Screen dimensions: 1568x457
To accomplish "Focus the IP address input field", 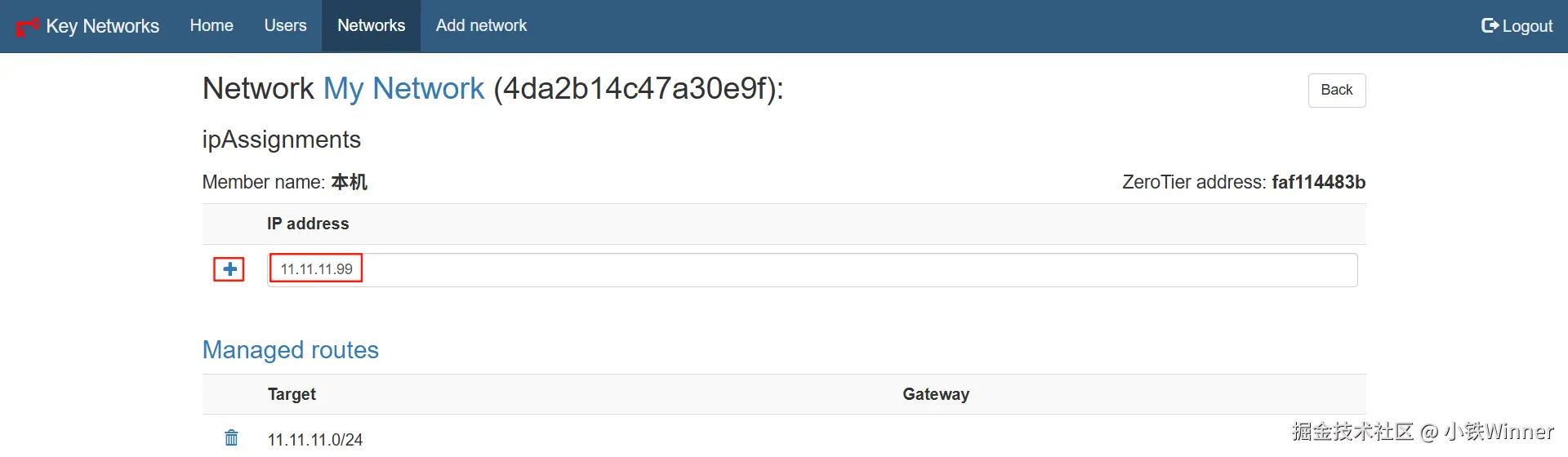I will point(817,270).
